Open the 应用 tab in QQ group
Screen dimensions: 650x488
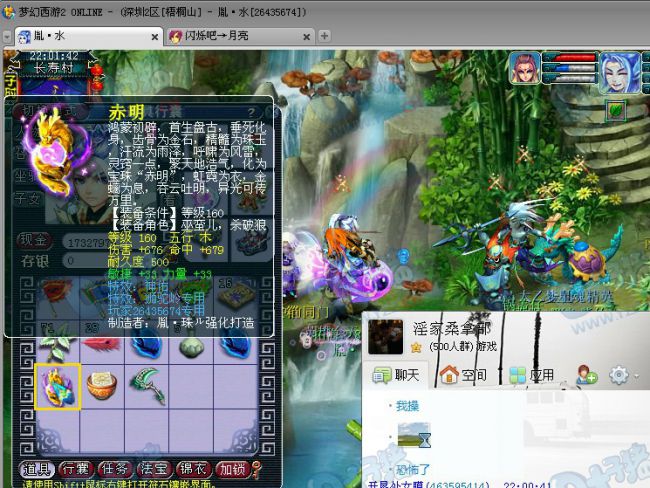tap(531, 375)
